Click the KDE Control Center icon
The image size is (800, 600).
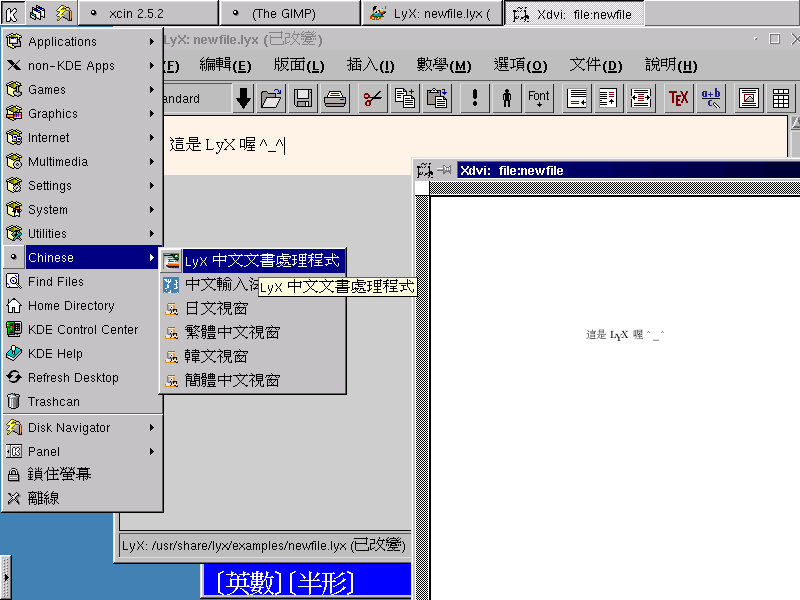pos(14,330)
